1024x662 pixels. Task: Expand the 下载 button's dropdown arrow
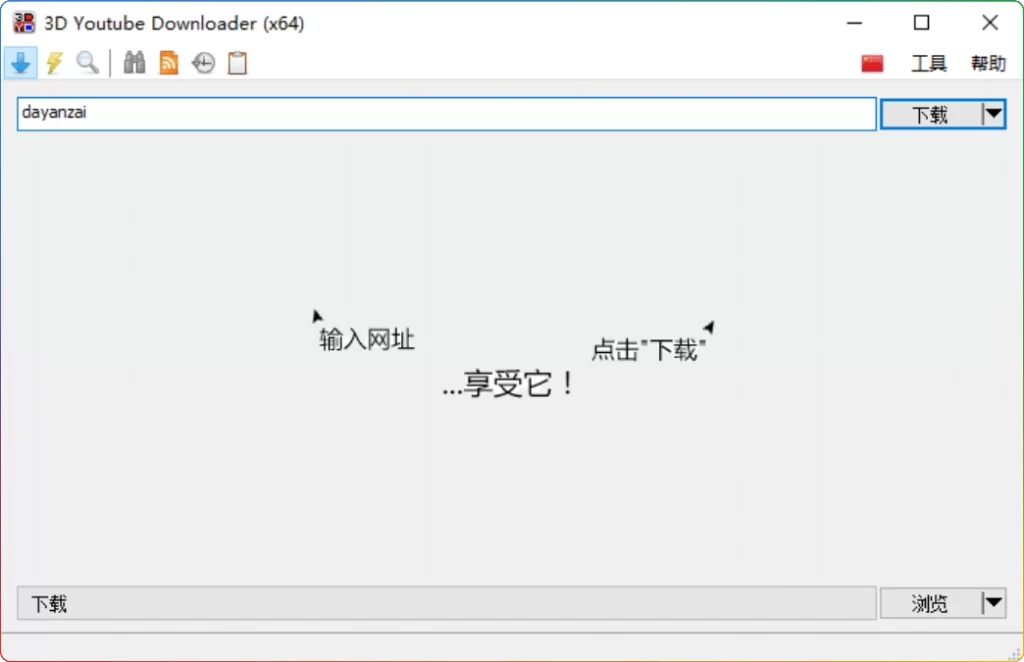click(993, 113)
